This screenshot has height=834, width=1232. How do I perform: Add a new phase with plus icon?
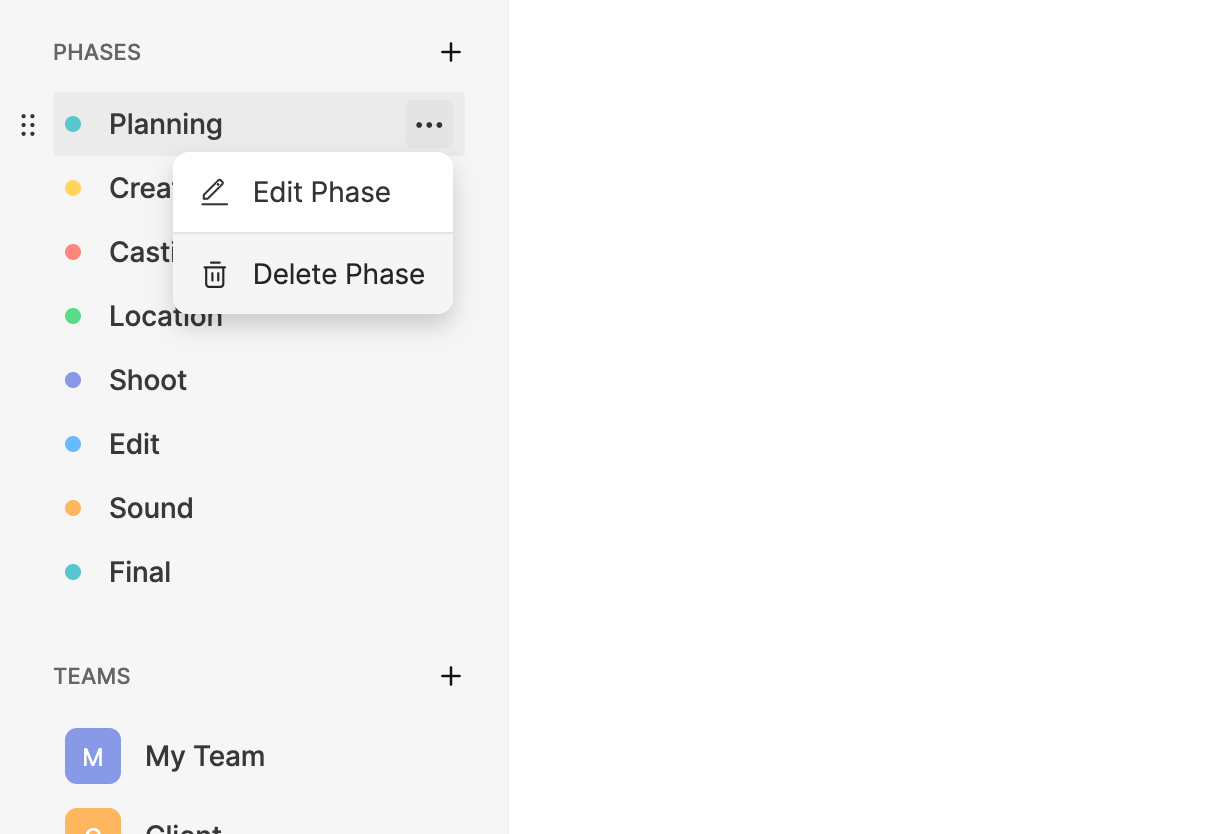(x=451, y=52)
